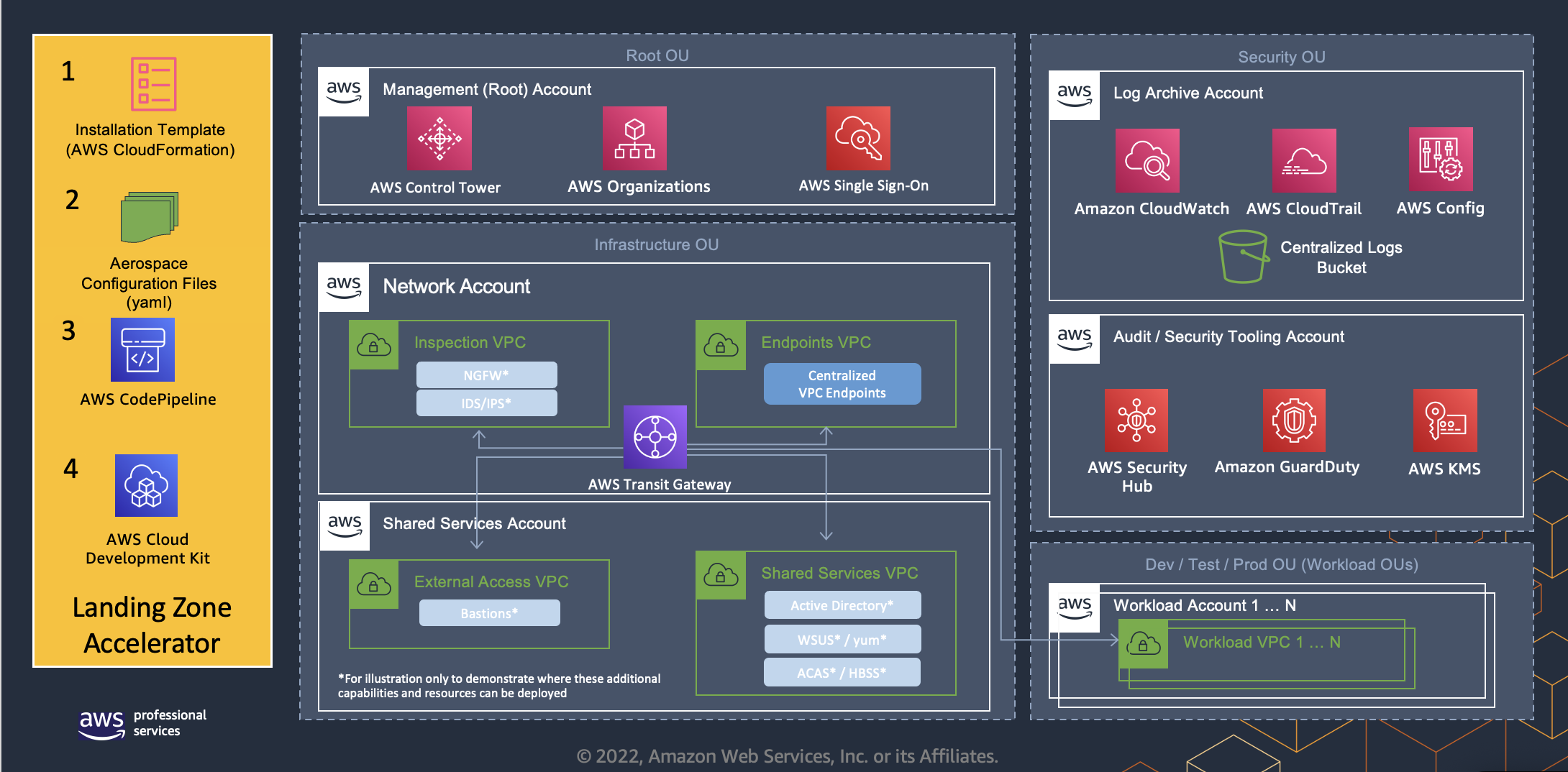The image size is (1568, 772).
Task: Click the AWS Transit Gateway icon
Action: coord(655,437)
